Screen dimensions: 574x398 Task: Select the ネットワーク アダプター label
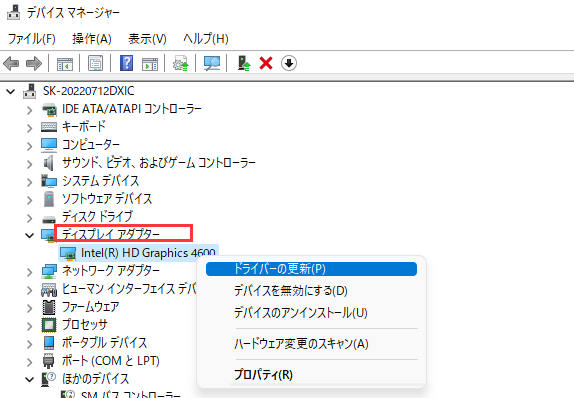(x=111, y=271)
